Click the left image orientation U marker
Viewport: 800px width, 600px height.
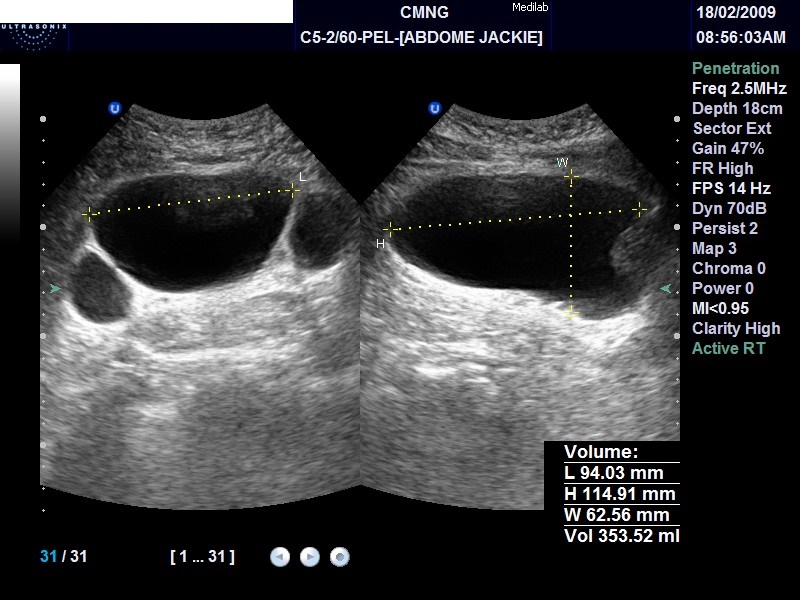point(115,108)
